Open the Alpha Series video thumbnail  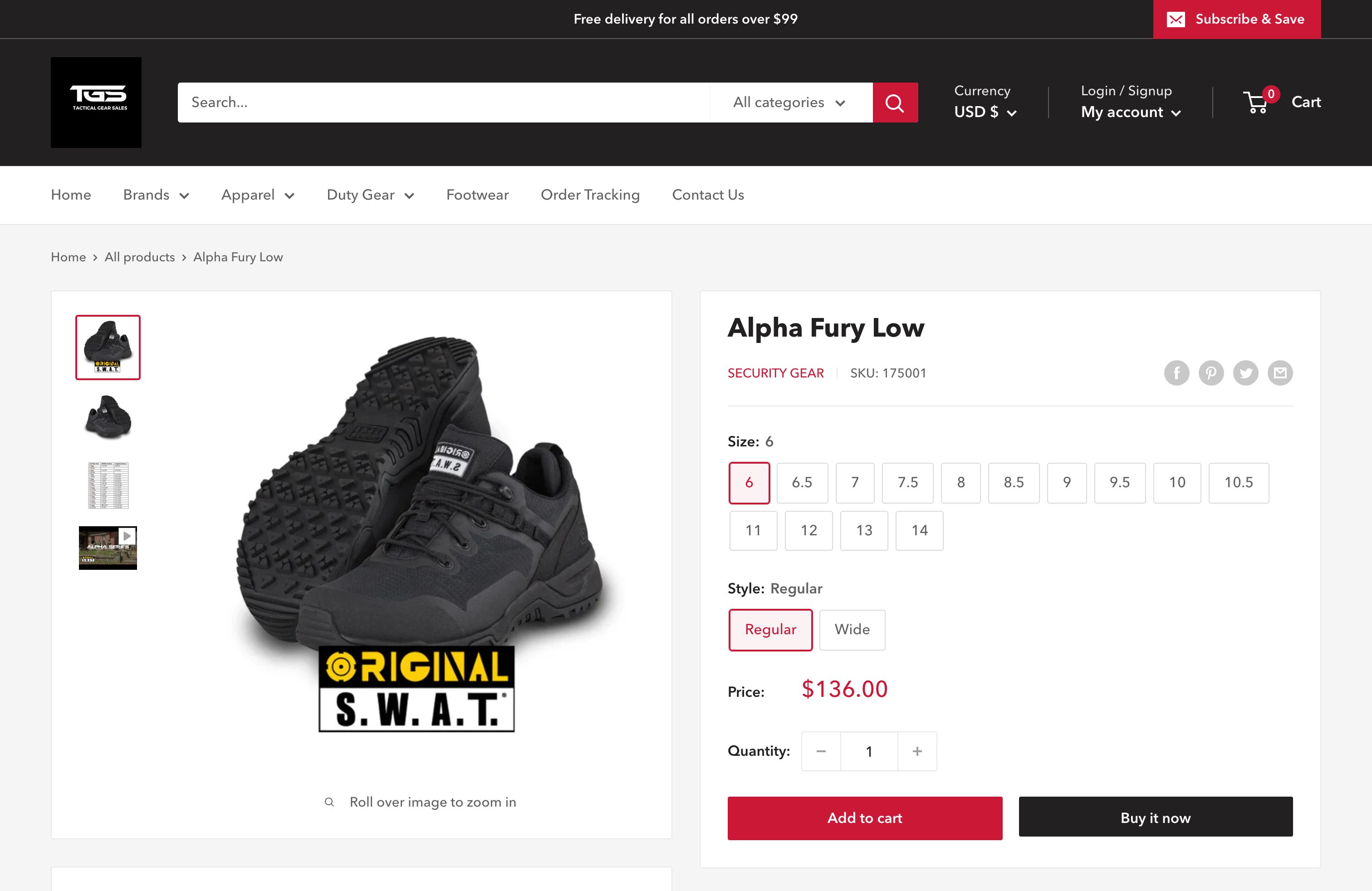pos(108,548)
